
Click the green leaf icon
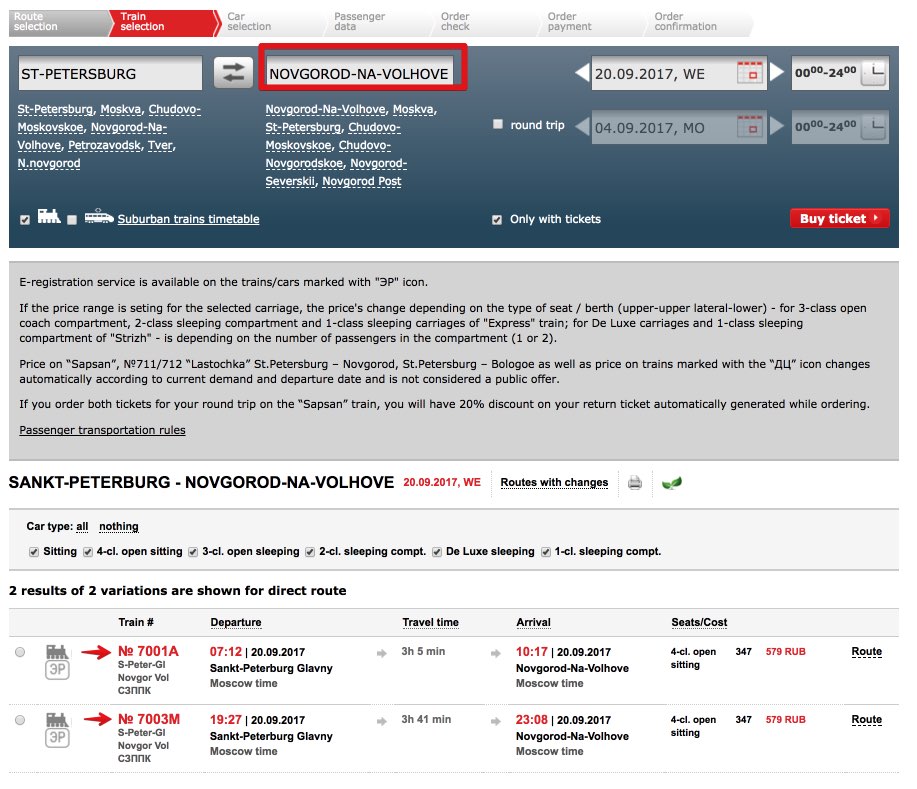click(x=671, y=483)
